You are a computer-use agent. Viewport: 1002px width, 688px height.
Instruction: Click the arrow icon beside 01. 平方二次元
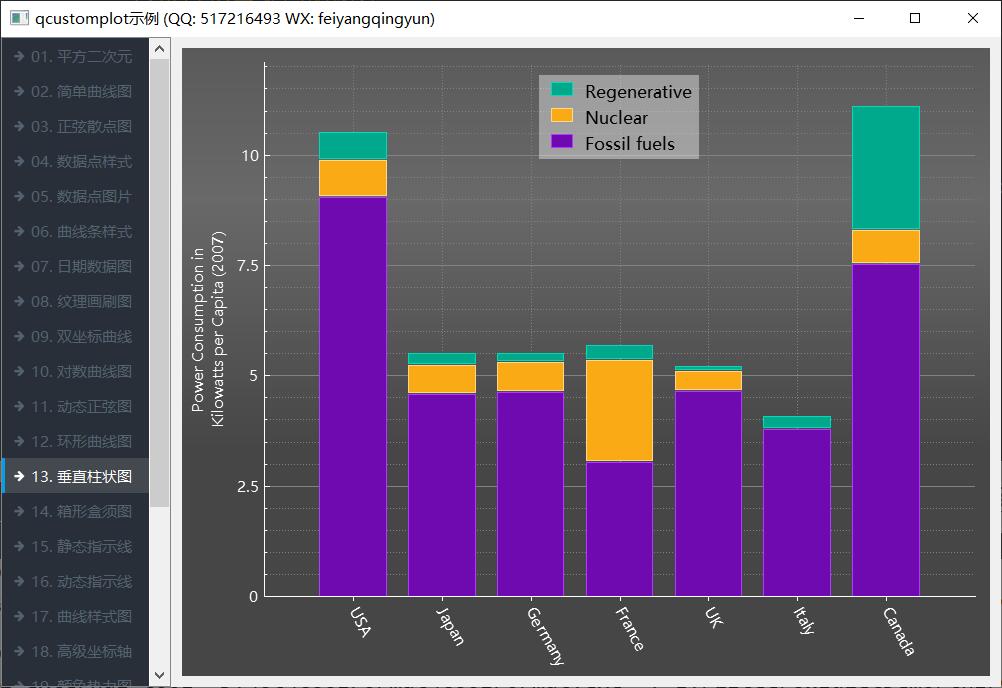coord(19,57)
